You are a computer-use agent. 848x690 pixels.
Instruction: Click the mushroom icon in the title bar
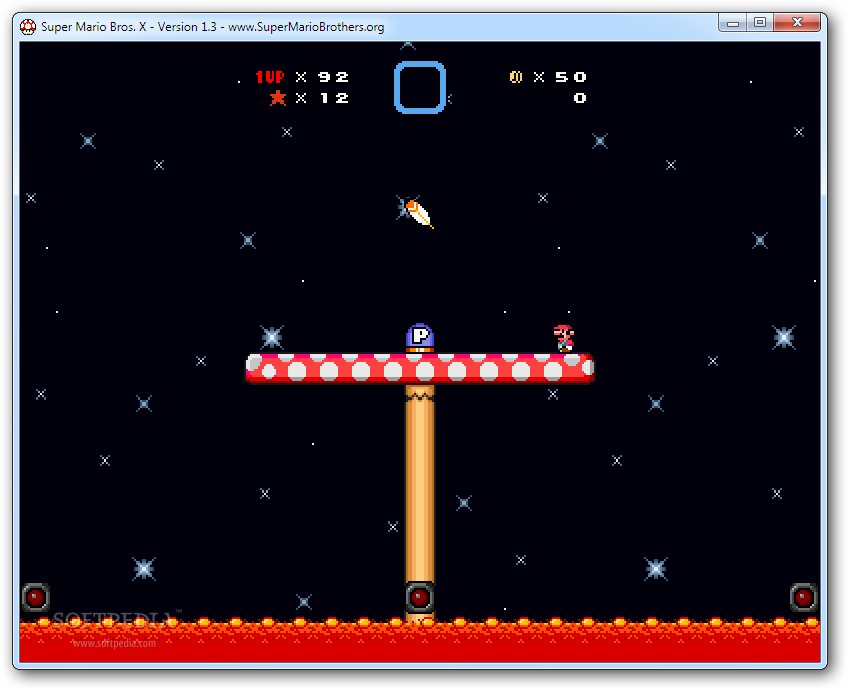(x=28, y=26)
